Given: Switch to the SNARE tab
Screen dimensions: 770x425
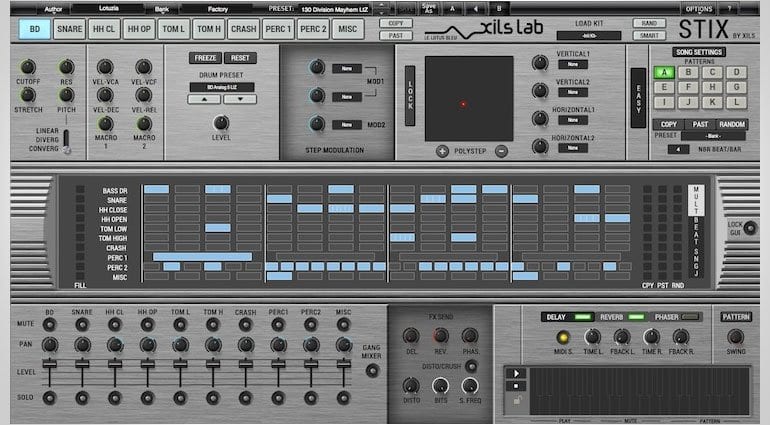Looking at the screenshot, I should (70, 29).
